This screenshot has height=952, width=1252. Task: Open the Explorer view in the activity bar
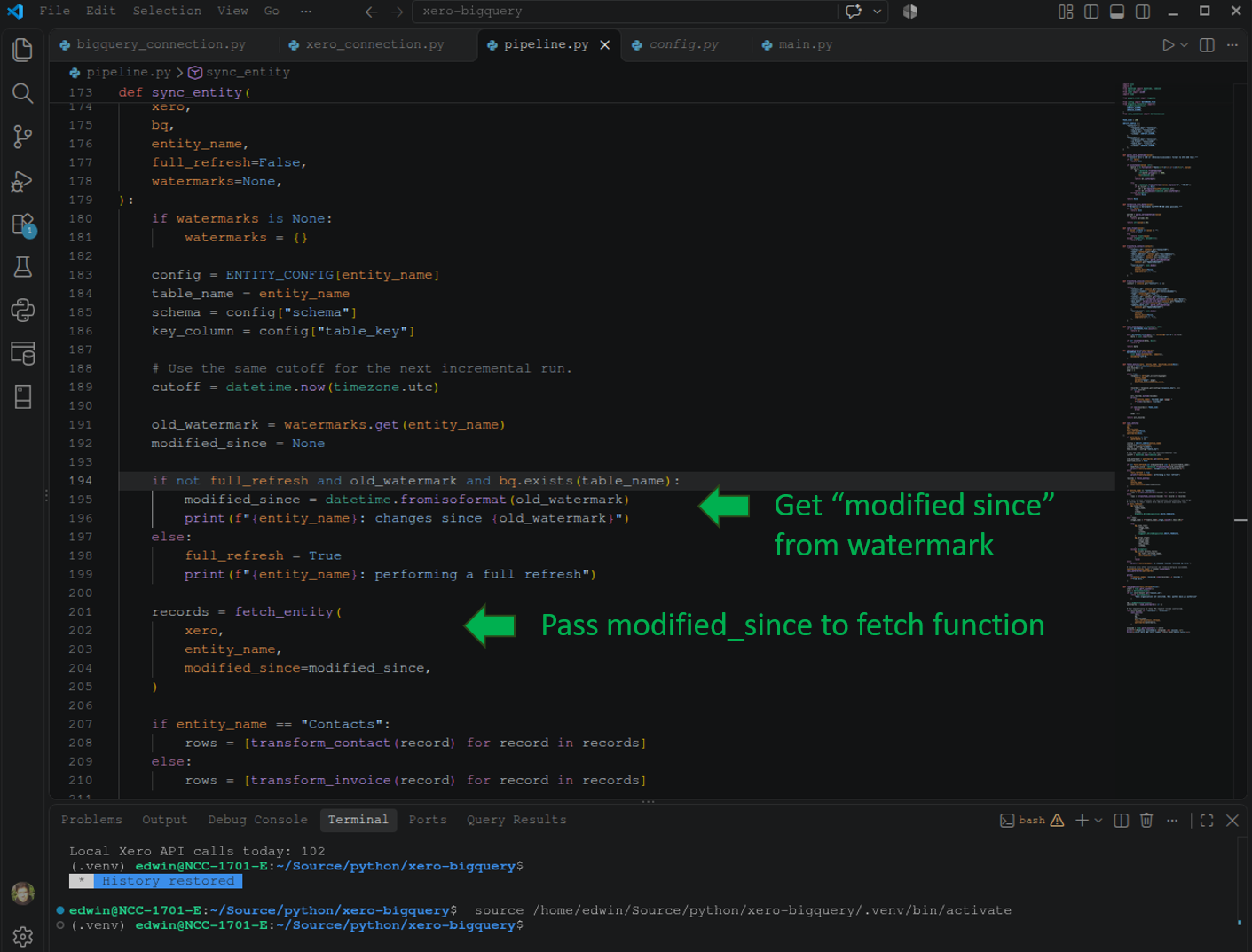(x=23, y=50)
